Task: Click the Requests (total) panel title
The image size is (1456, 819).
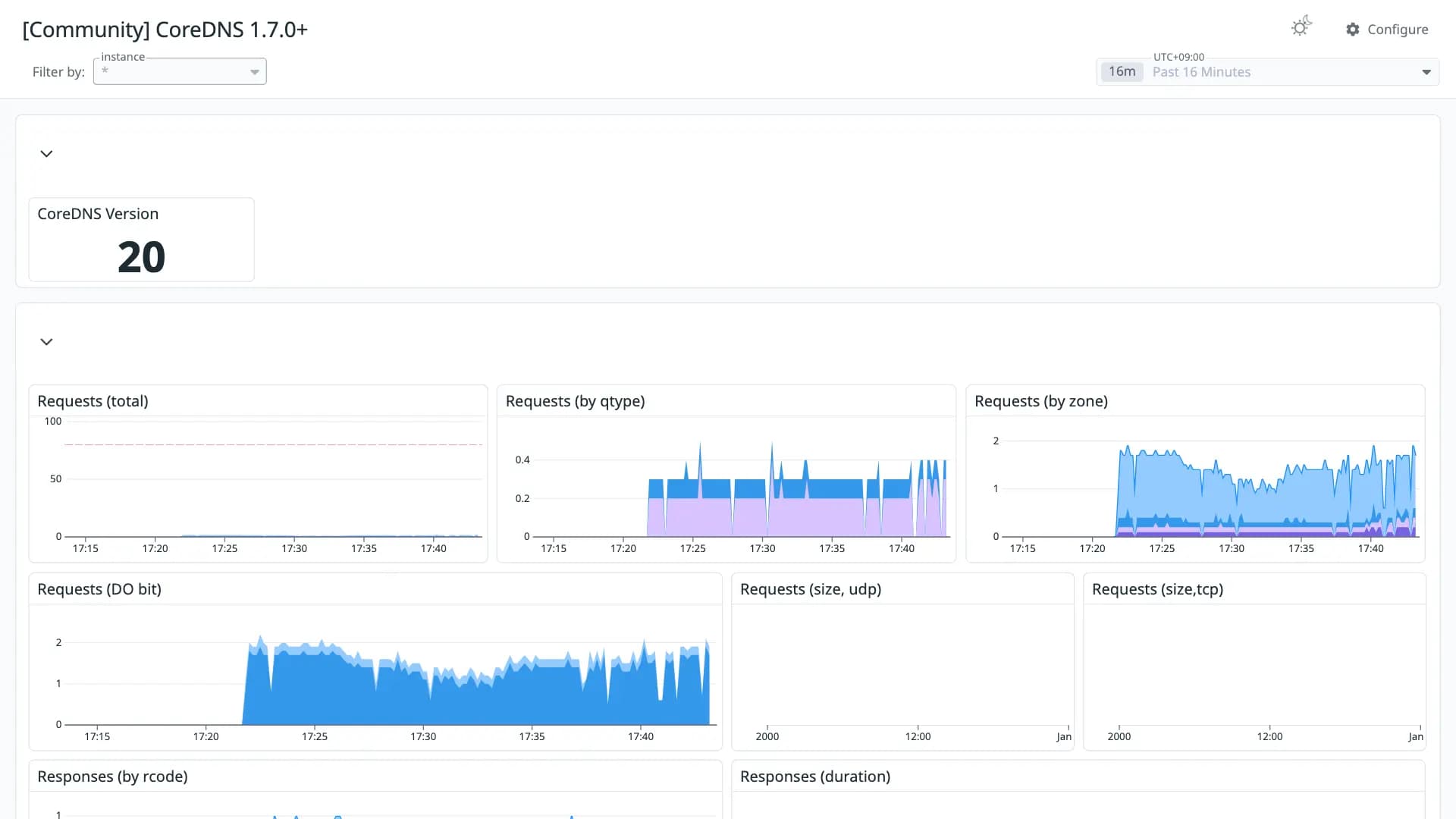Action: coord(93,401)
